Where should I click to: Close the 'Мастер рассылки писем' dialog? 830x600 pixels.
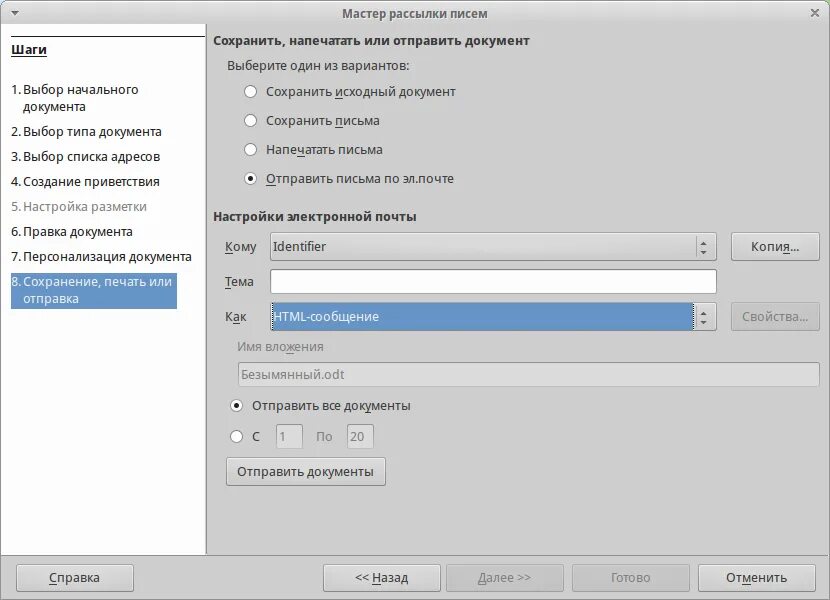pyautogui.click(x=815, y=13)
